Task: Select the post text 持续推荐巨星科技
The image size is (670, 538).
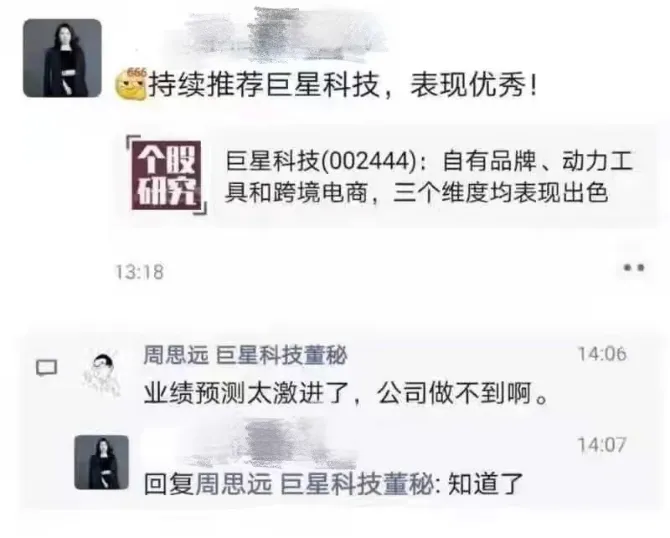Action: [x=264, y=85]
